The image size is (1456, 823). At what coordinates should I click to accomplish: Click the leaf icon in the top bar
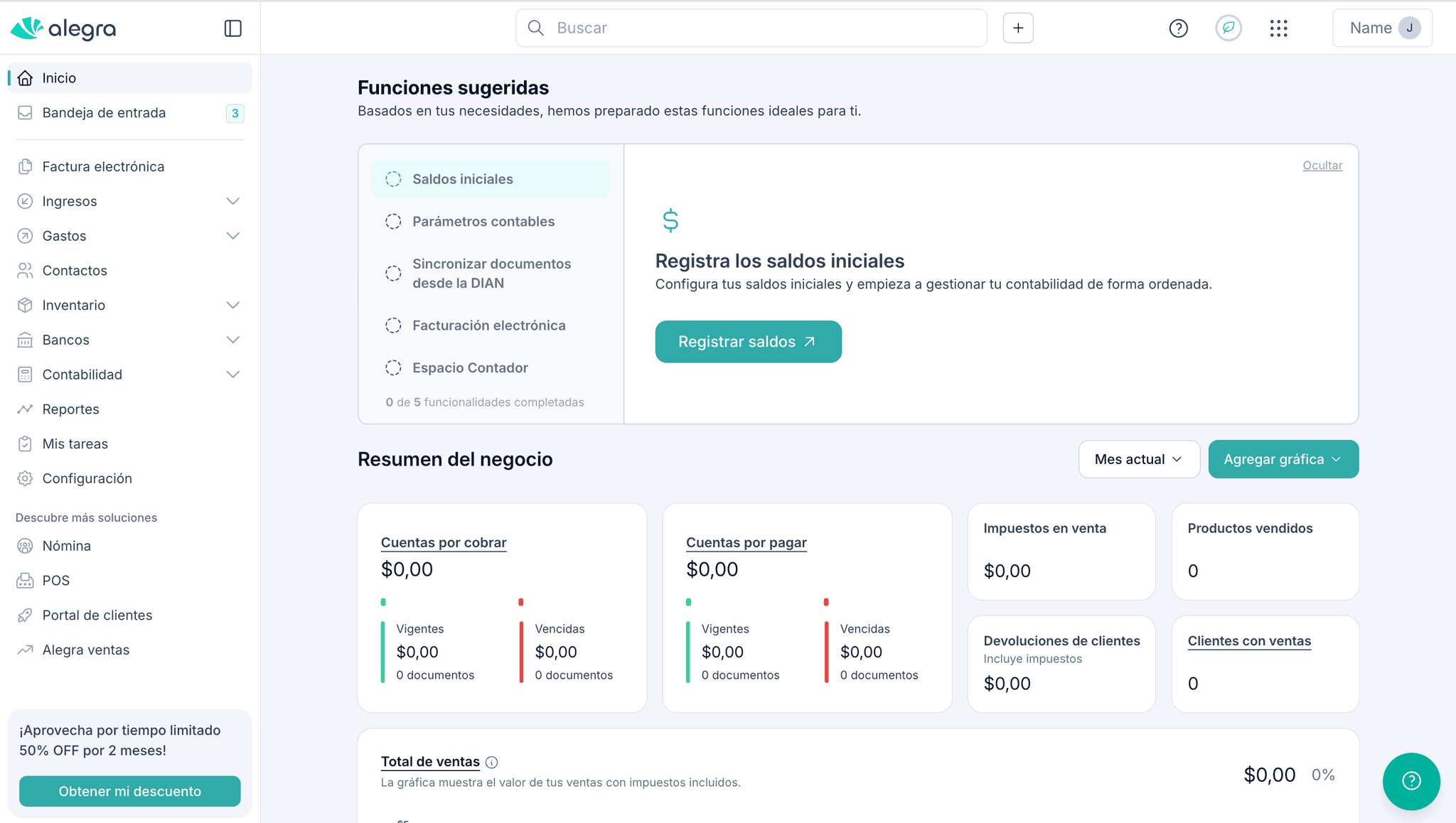[1228, 28]
